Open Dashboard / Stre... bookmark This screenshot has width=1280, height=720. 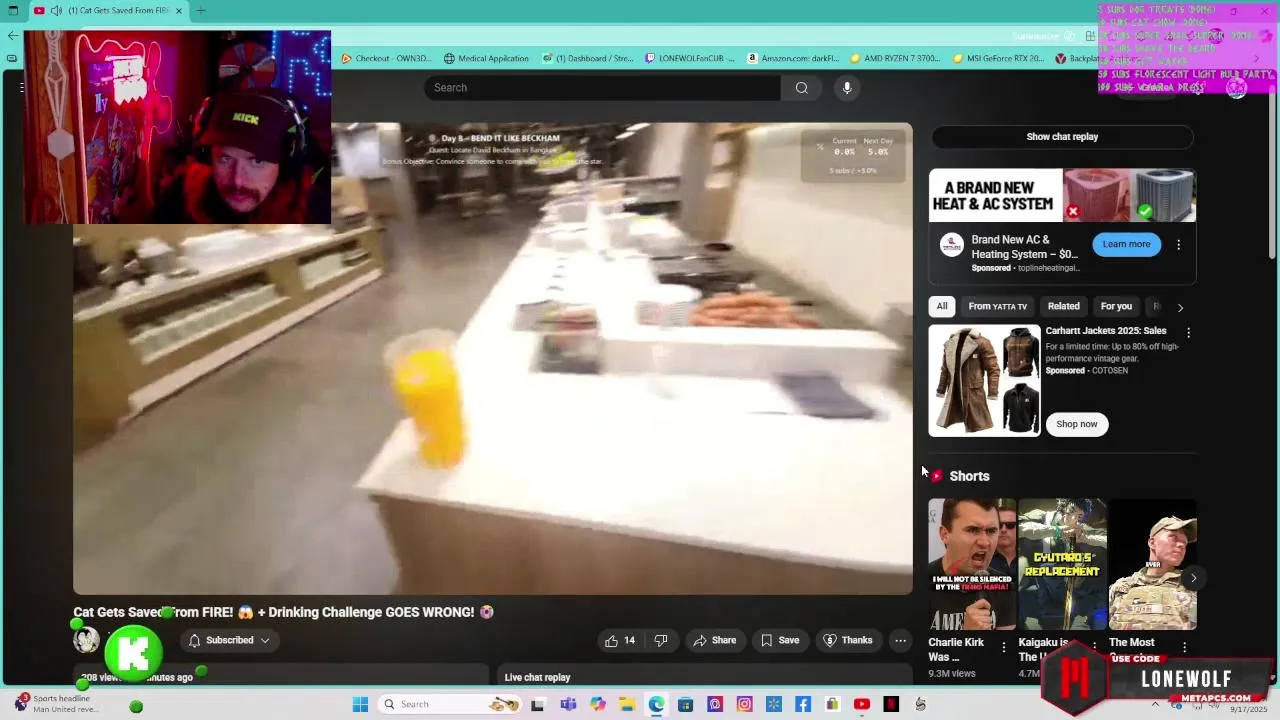click(x=588, y=58)
